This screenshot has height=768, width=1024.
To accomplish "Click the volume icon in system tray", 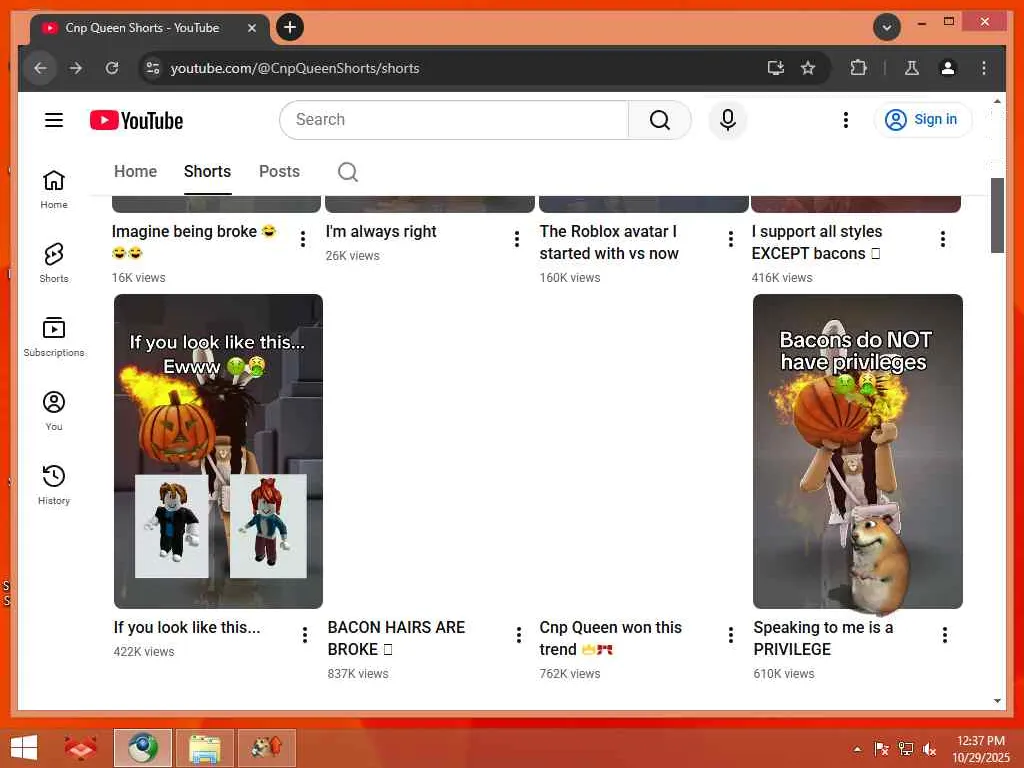I will click(929, 749).
